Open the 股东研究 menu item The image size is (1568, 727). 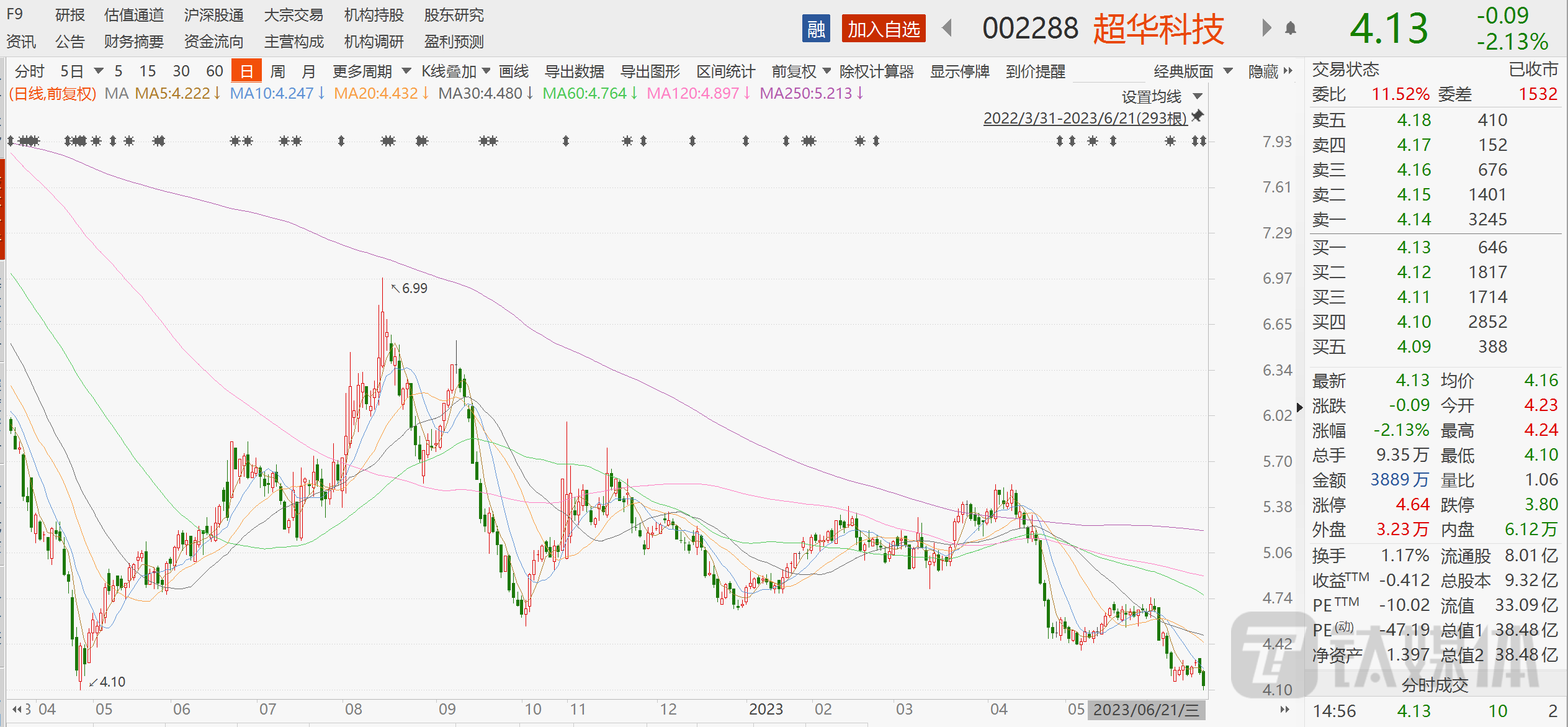454,15
